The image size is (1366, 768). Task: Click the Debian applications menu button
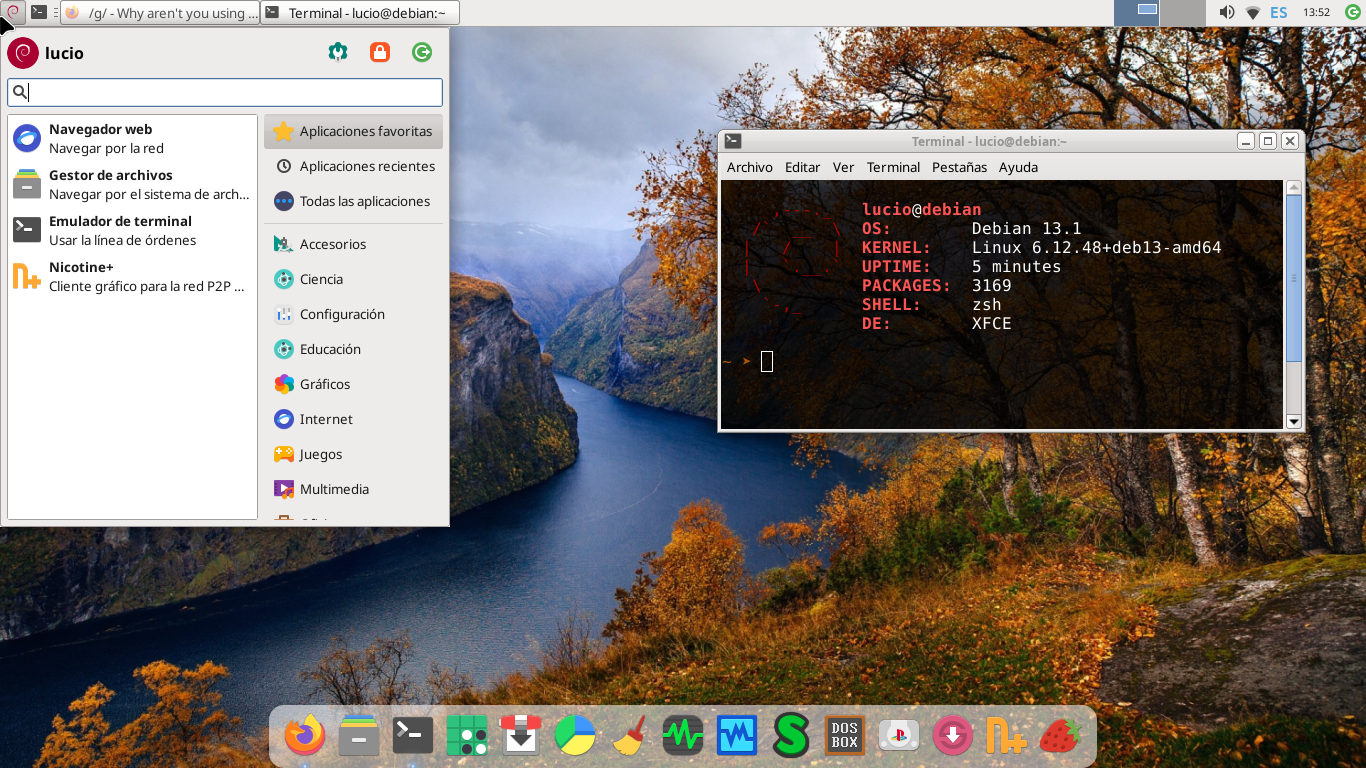click(x=13, y=13)
